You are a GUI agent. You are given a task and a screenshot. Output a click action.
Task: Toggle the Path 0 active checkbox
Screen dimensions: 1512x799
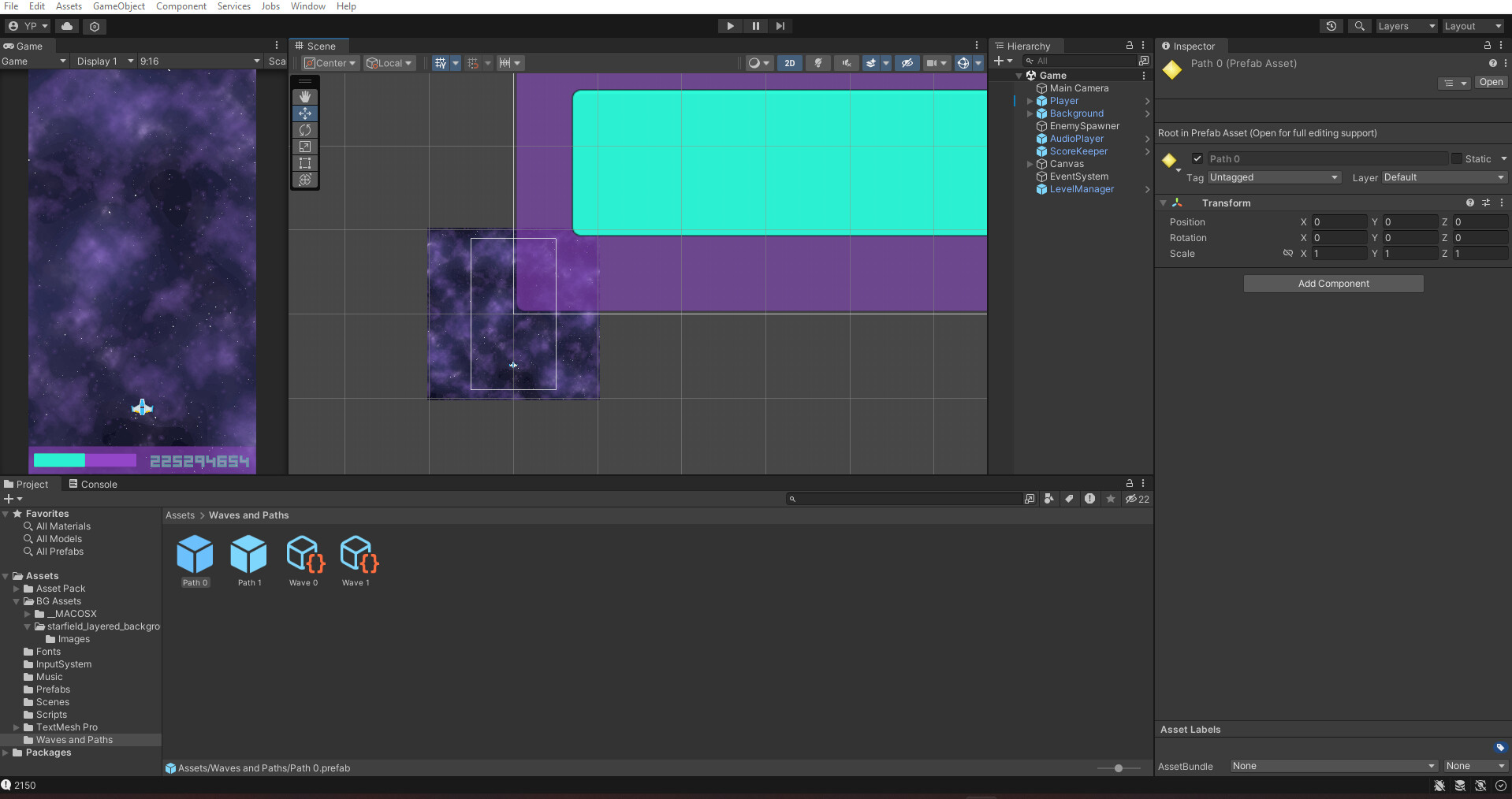(x=1197, y=158)
